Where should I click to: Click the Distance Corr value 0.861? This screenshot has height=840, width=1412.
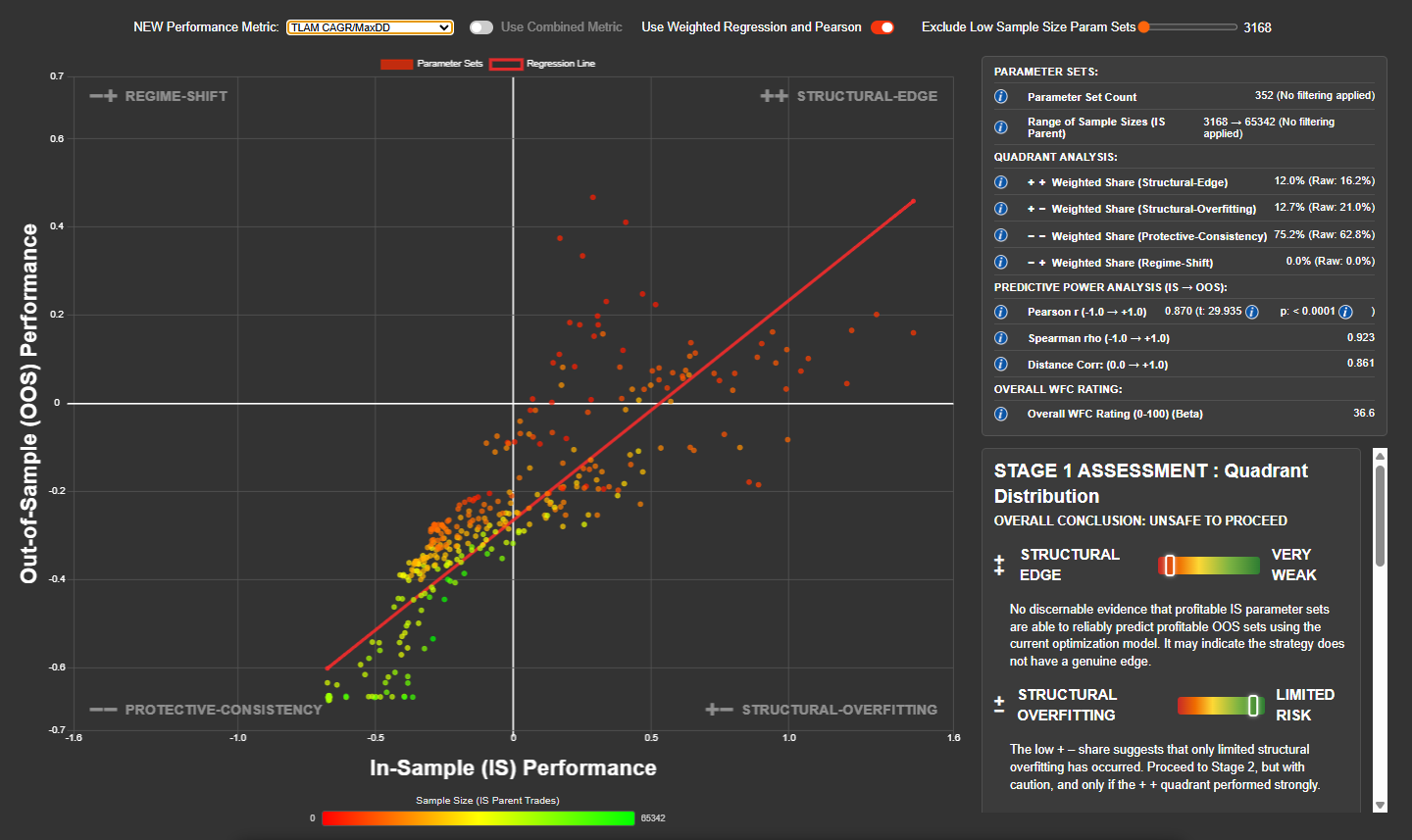1361,364
